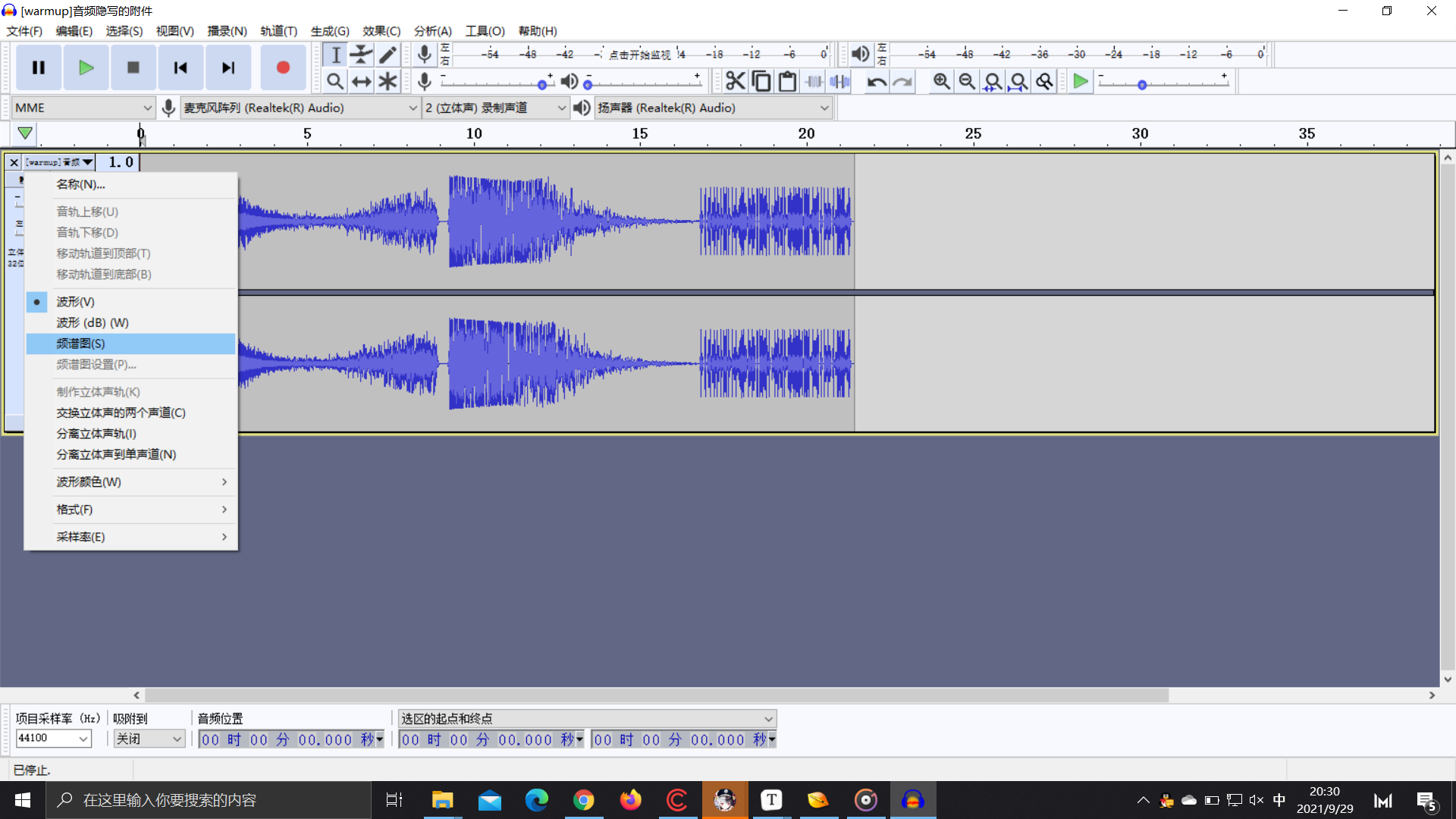Click the play-at-speed slider handle

(1142, 85)
